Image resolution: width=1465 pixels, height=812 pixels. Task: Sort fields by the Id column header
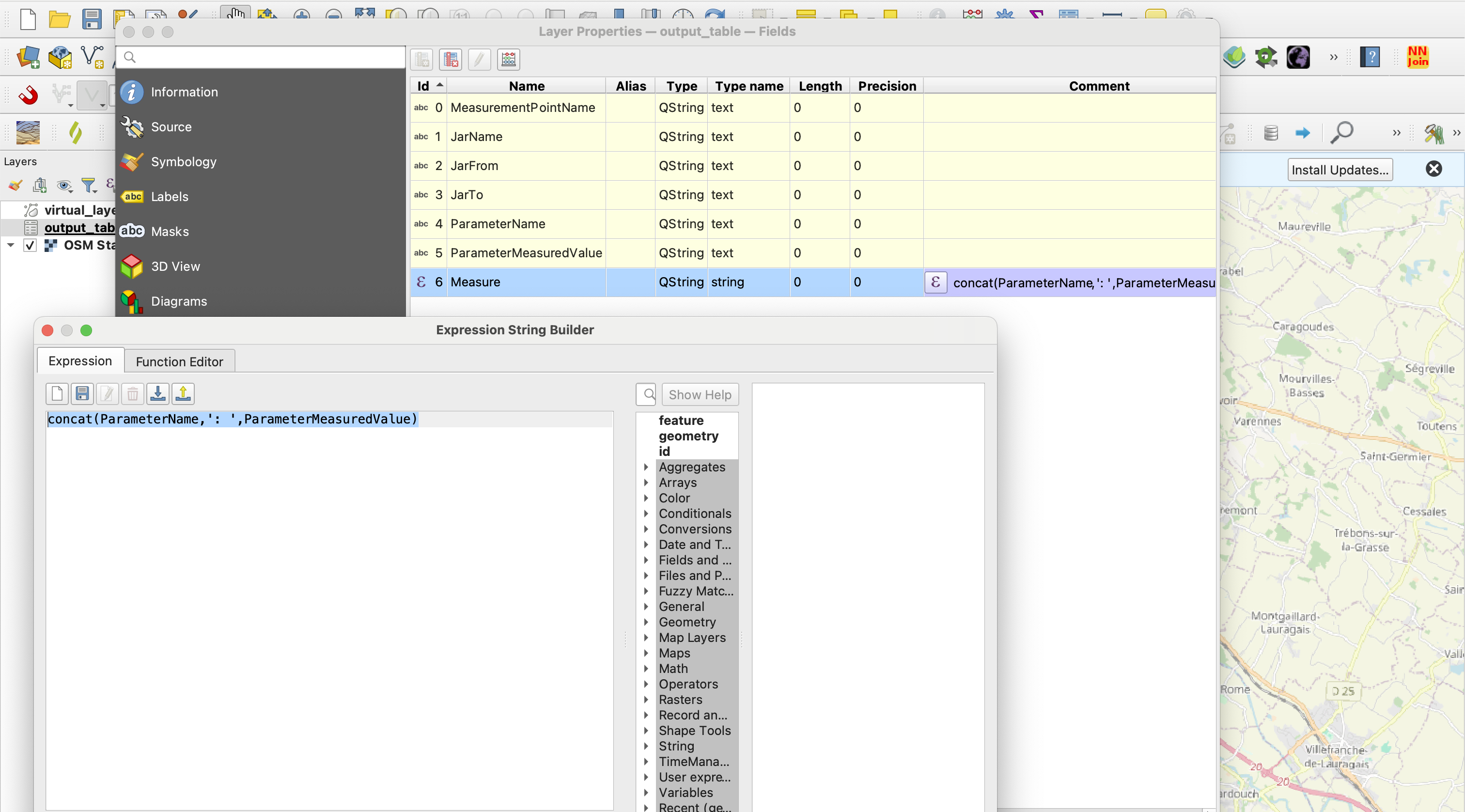429,86
